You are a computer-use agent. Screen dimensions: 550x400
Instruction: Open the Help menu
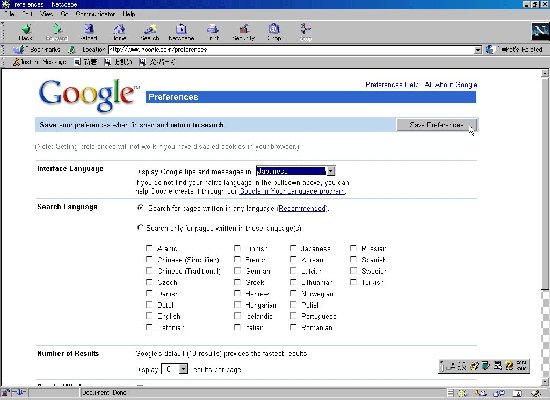[x=129, y=14]
